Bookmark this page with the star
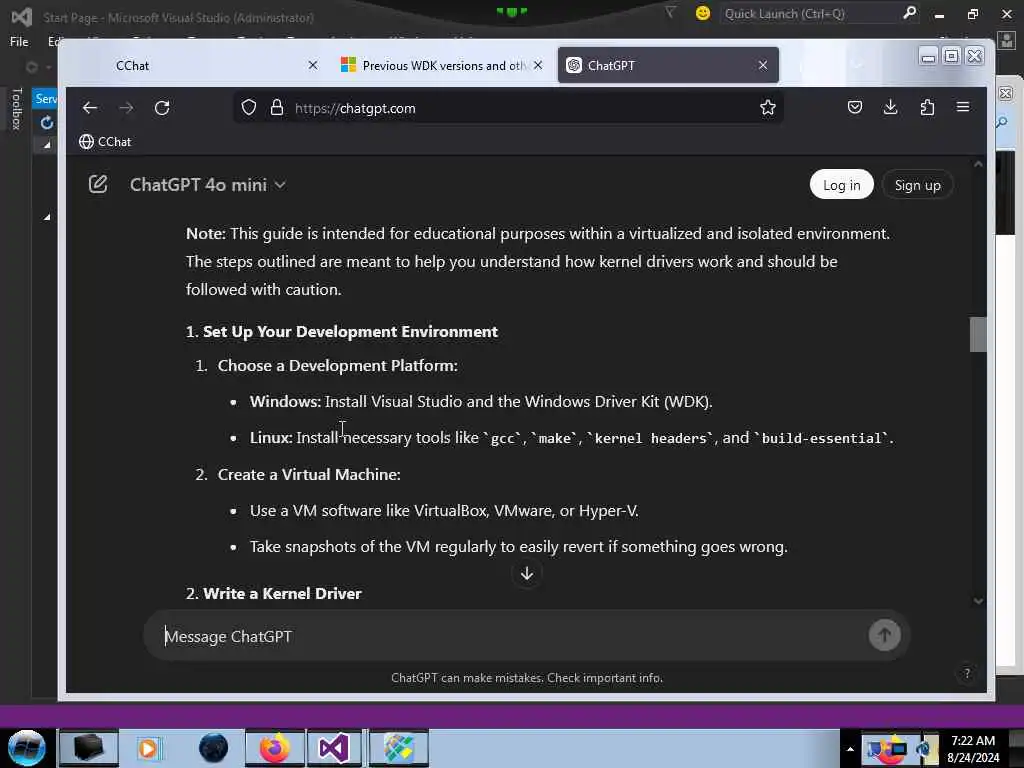This screenshot has height=768, width=1024. coord(767,108)
